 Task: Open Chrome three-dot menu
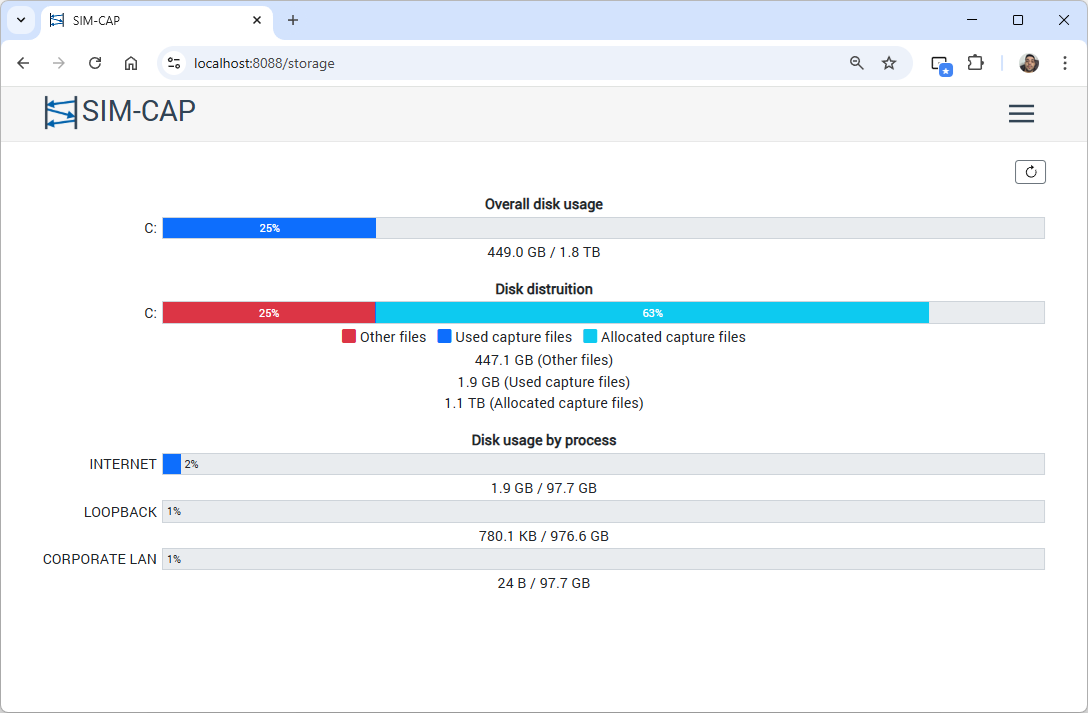[x=1065, y=63]
